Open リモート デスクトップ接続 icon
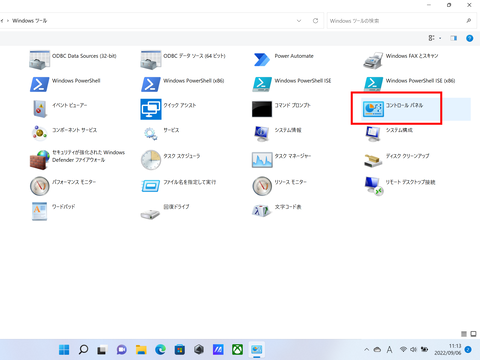The width and height of the screenshot is (480, 360). click(x=373, y=186)
